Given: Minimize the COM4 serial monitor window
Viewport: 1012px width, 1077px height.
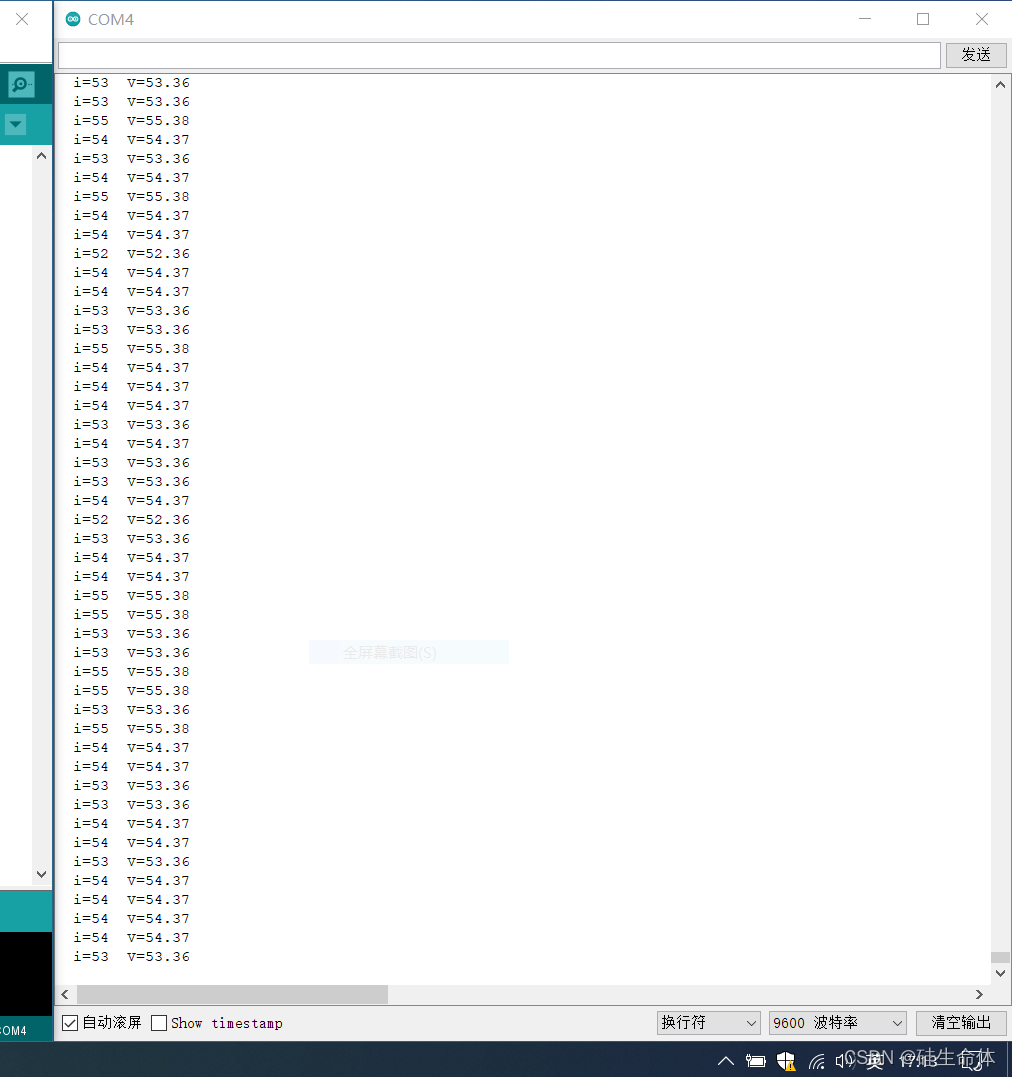Looking at the screenshot, I should coord(865,19).
